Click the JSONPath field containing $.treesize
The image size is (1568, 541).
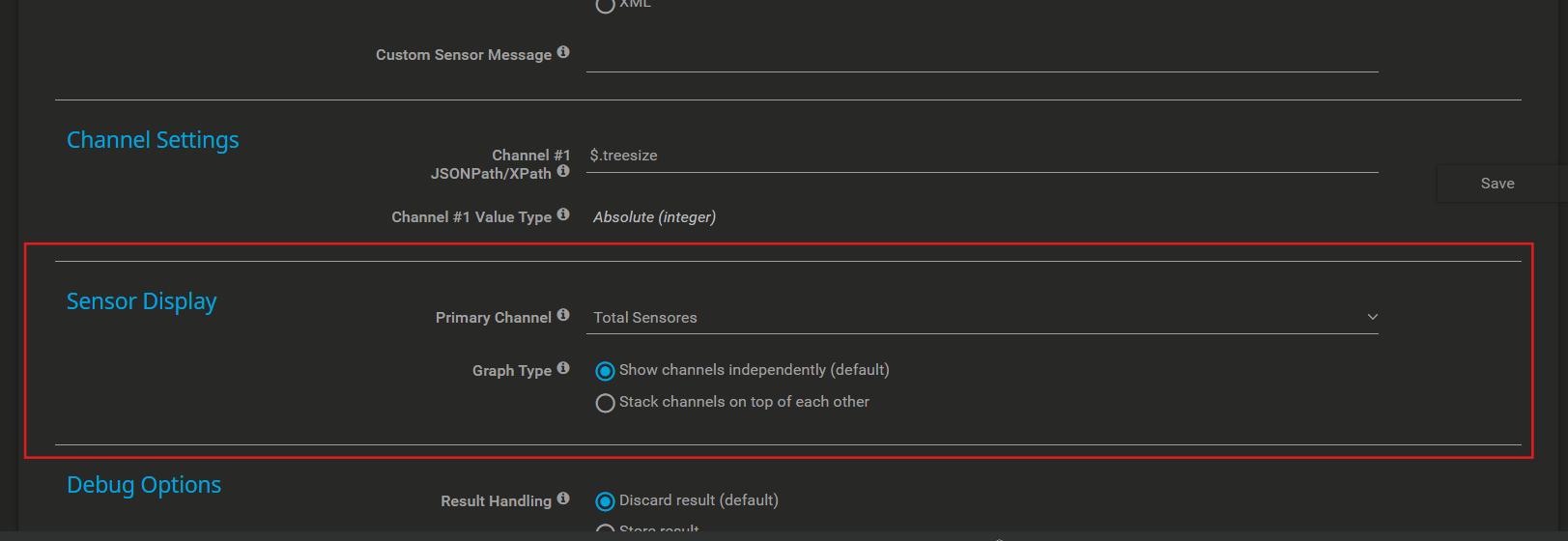[981, 157]
